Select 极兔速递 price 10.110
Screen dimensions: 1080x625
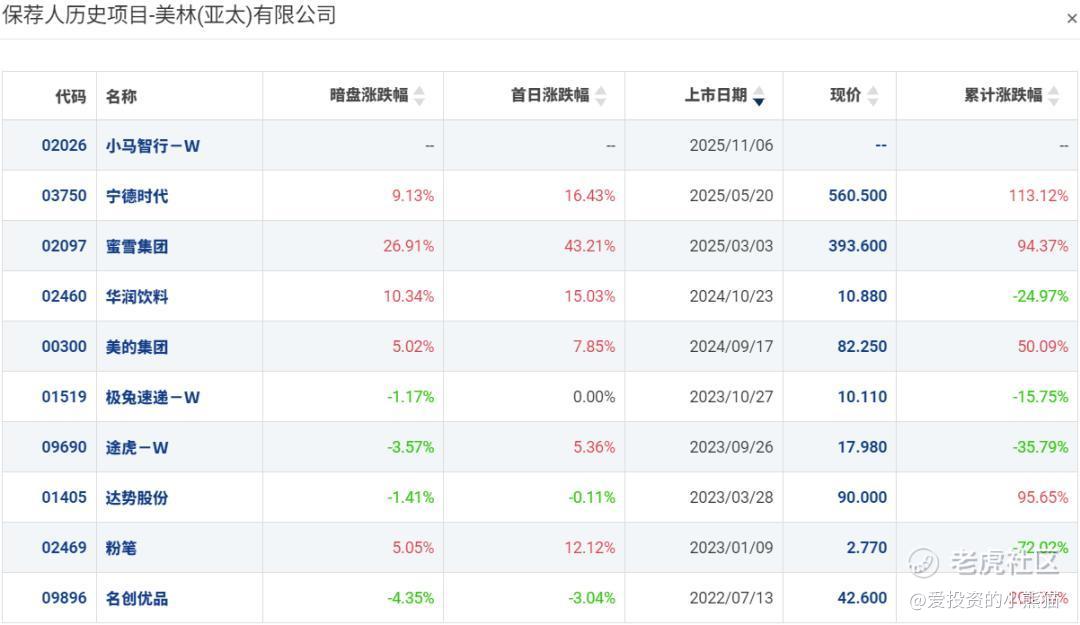[x=862, y=397]
